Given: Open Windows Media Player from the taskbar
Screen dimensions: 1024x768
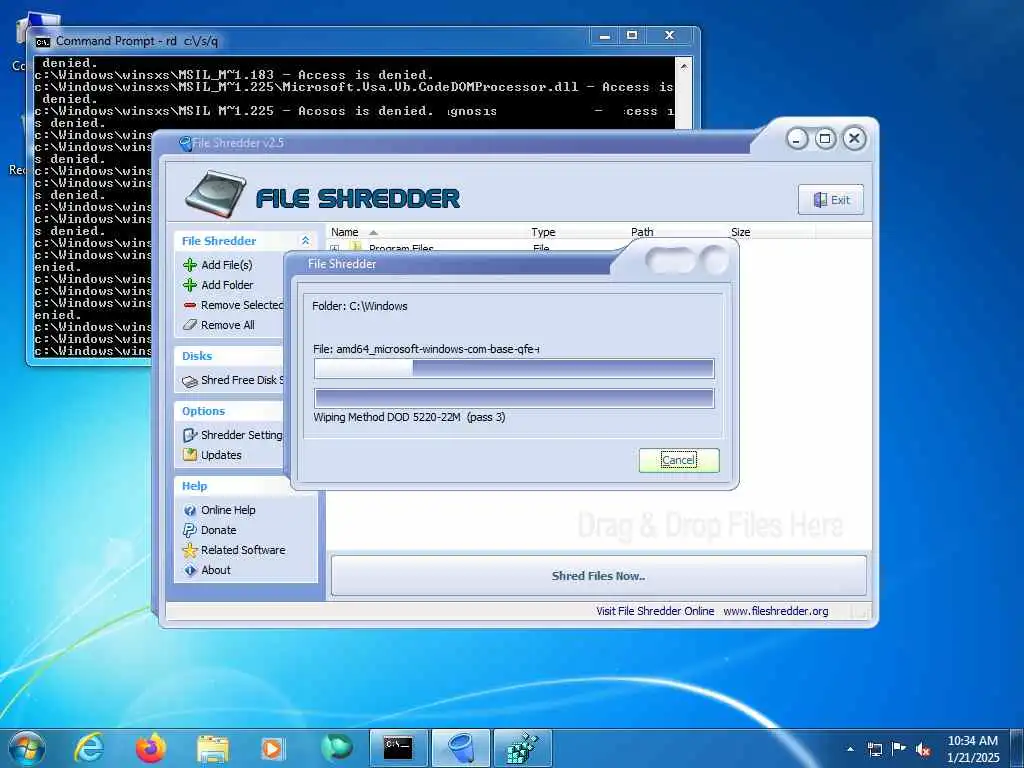Looking at the screenshot, I should pos(272,748).
